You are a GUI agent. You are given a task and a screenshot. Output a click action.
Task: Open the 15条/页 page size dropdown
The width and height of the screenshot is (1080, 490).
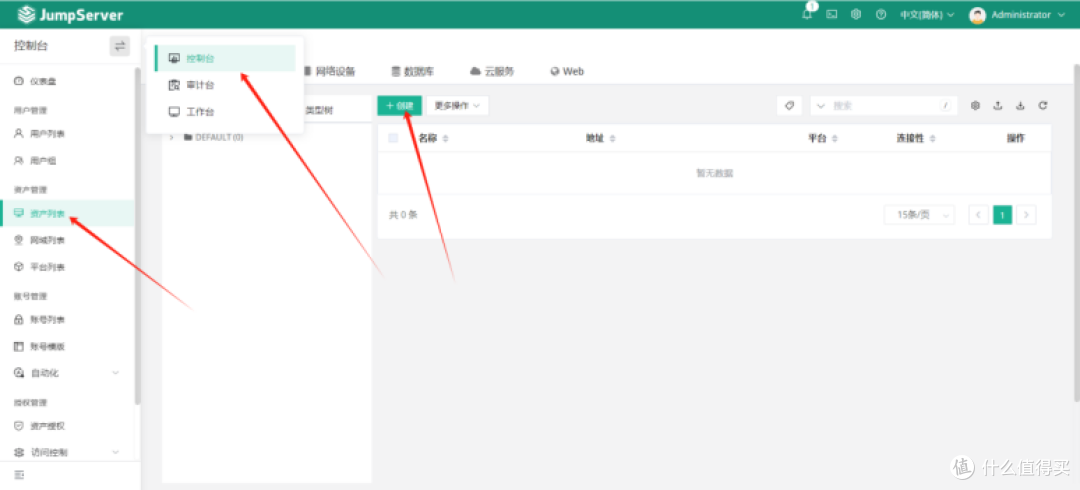[x=920, y=215]
